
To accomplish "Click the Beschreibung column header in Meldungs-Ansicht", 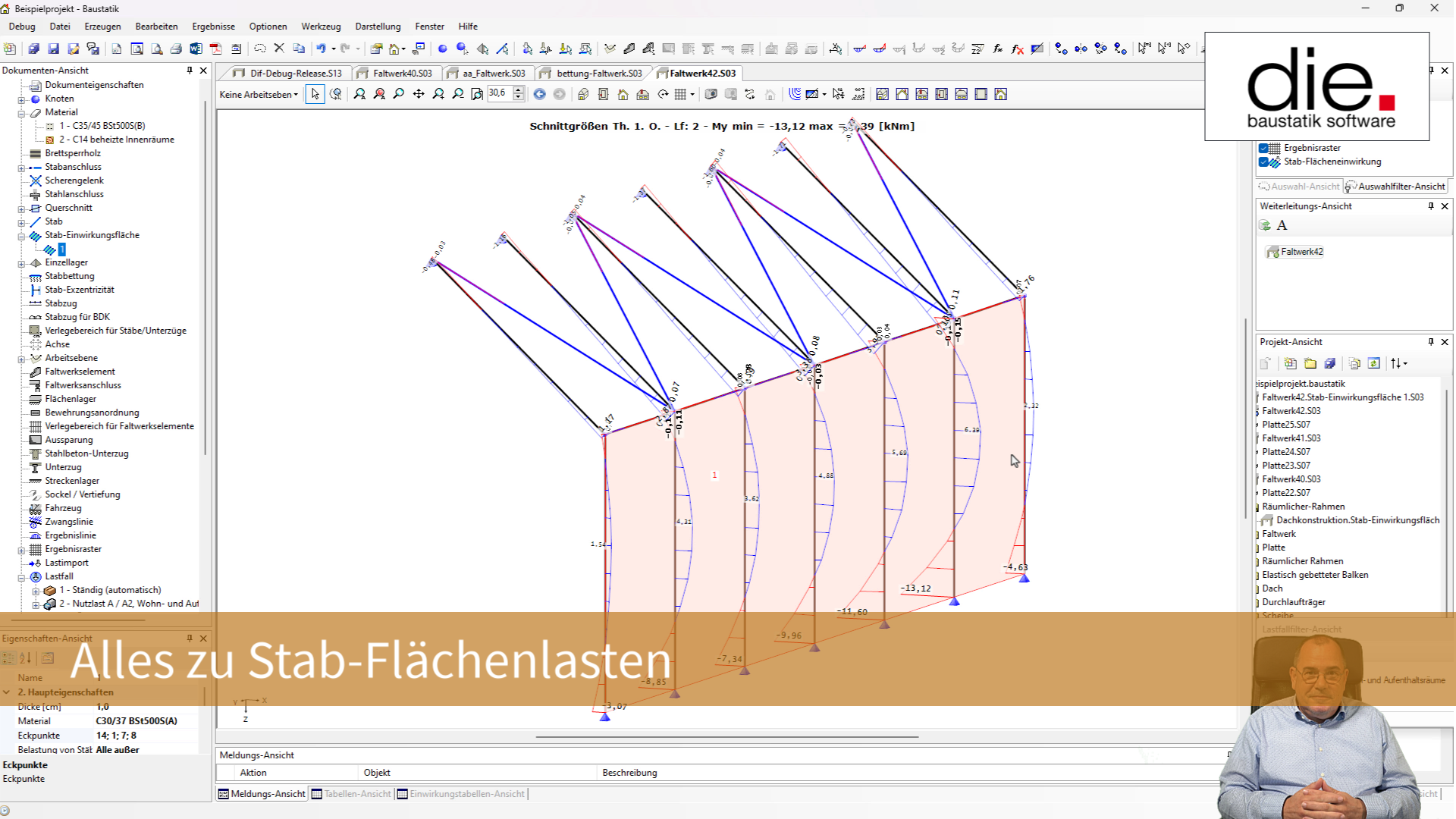I will tap(629, 772).
